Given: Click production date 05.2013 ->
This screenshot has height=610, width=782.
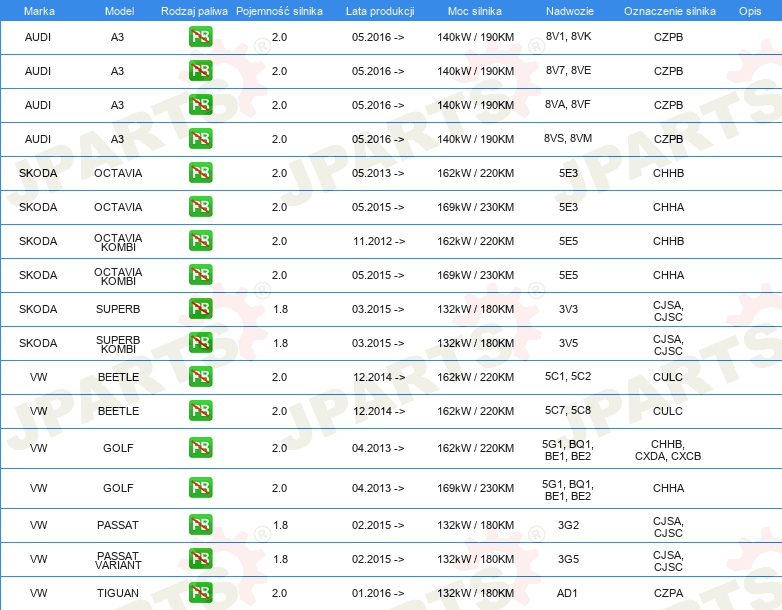Looking at the screenshot, I should (378, 173).
